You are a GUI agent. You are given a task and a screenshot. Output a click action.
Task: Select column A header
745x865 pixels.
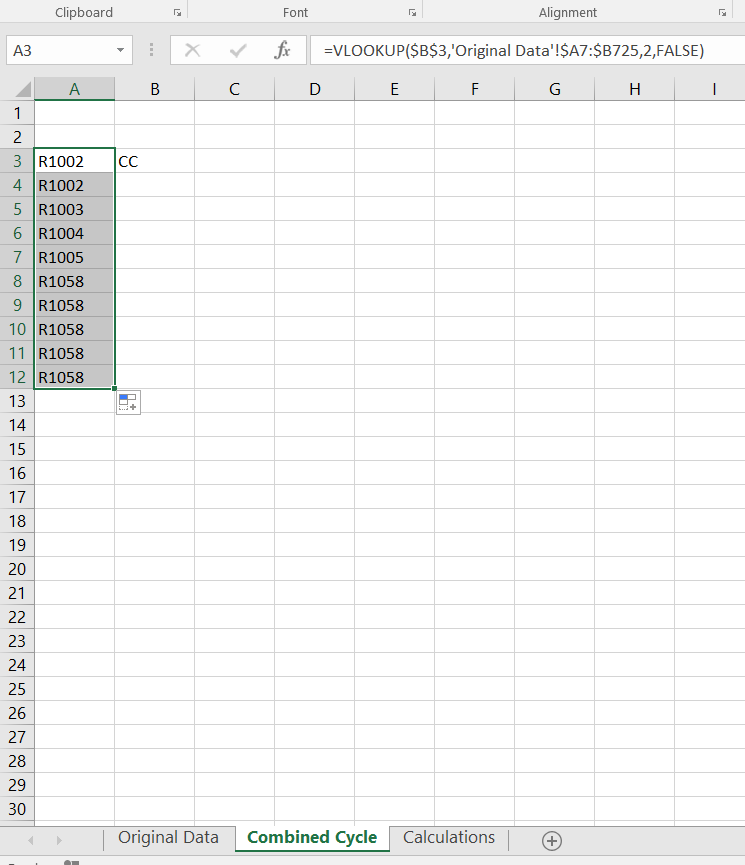pos(74,89)
